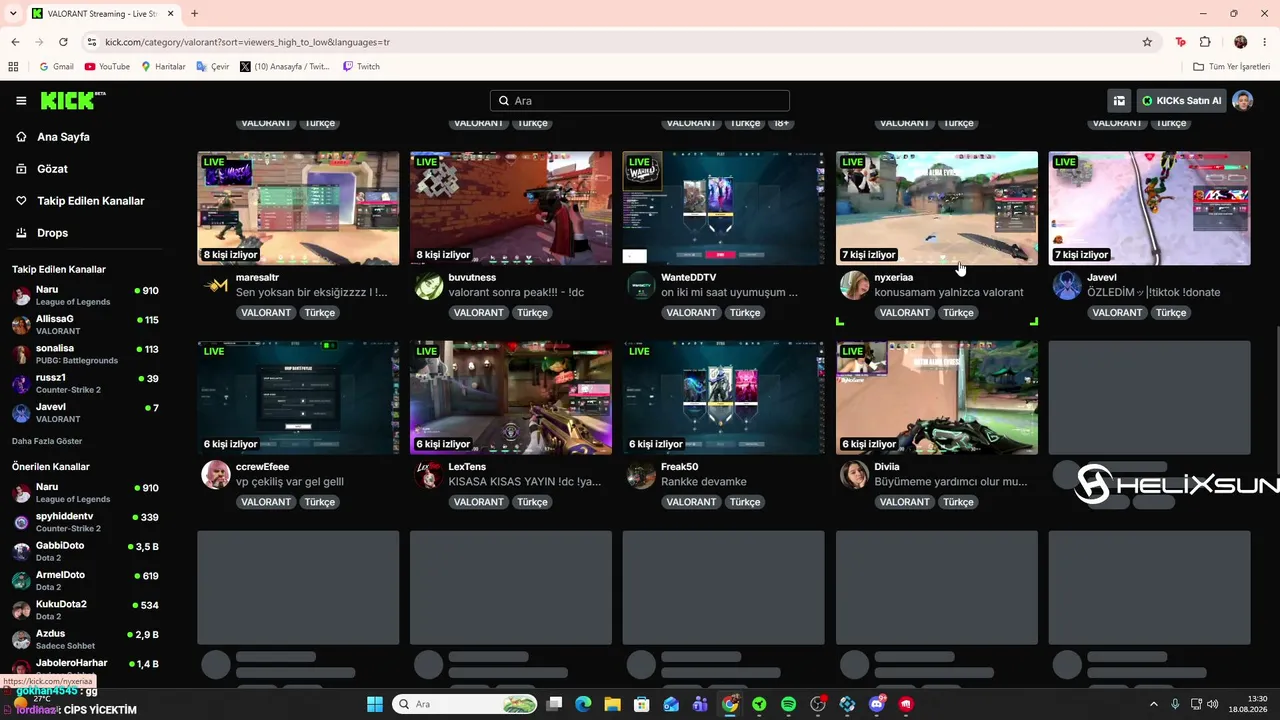Viewport: 1280px width, 720px height.
Task: Click the Chrome address bar URL
Action: click(247, 42)
